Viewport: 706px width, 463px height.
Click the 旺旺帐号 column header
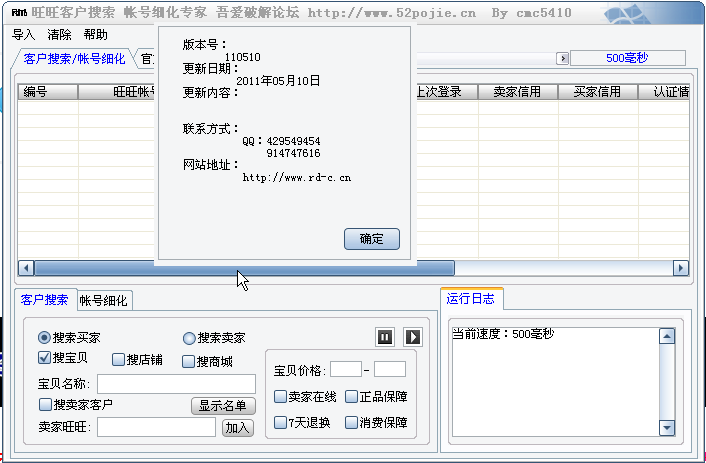tap(116, 91)
